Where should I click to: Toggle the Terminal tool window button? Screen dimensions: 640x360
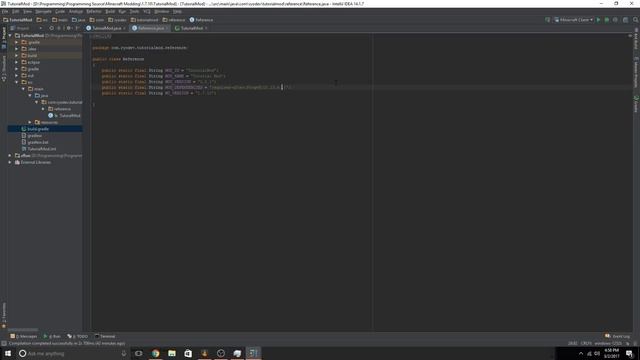(105, 336)
